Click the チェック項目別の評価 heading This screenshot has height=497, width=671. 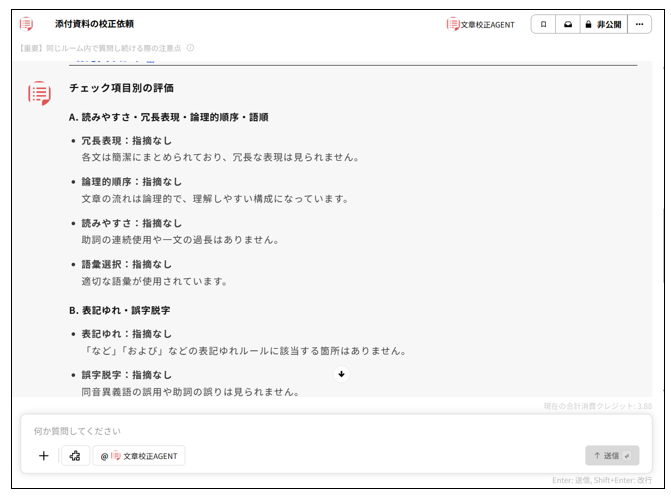click(x=121, y=89)
